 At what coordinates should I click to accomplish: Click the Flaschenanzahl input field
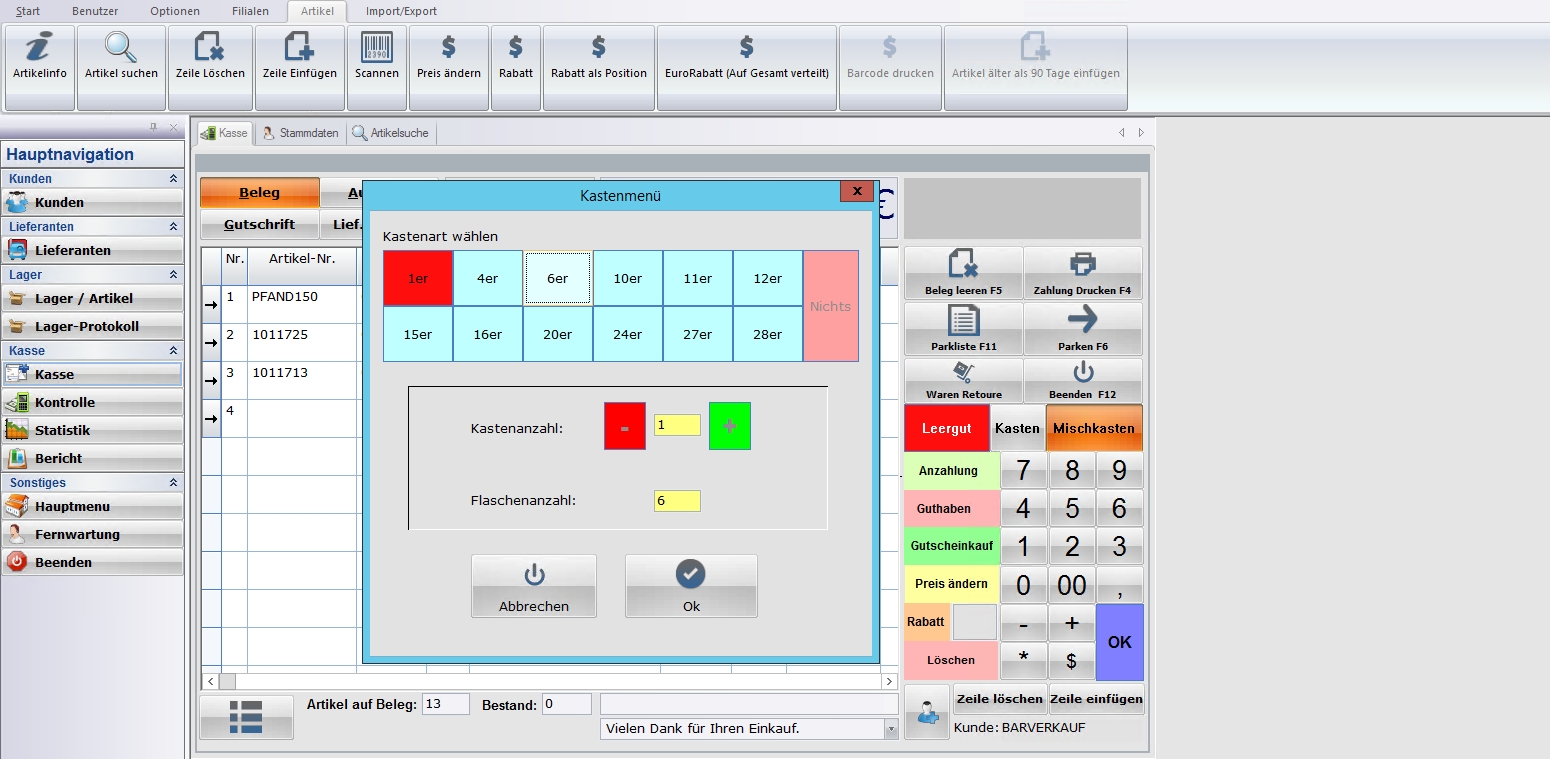click(677, 501)
